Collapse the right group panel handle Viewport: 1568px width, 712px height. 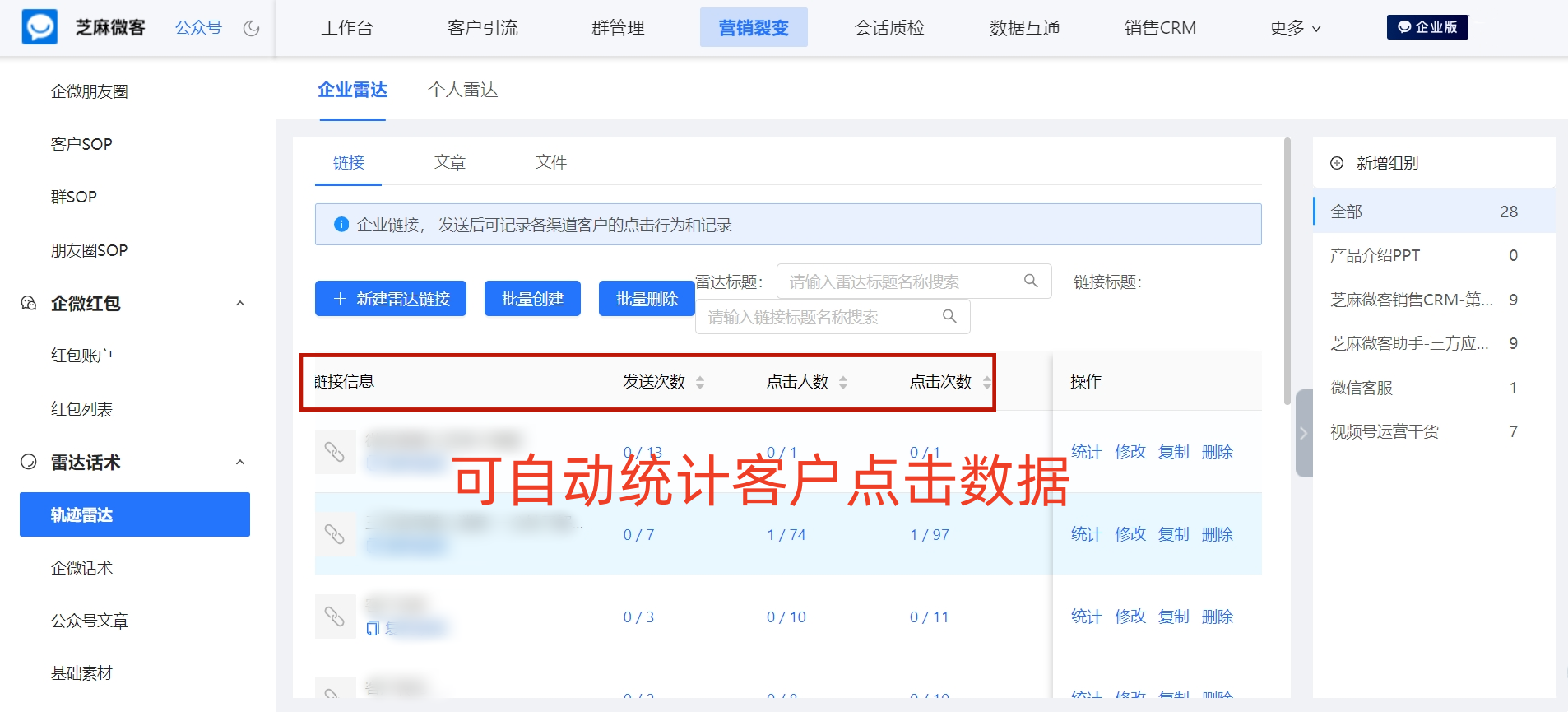[1303, 433]
